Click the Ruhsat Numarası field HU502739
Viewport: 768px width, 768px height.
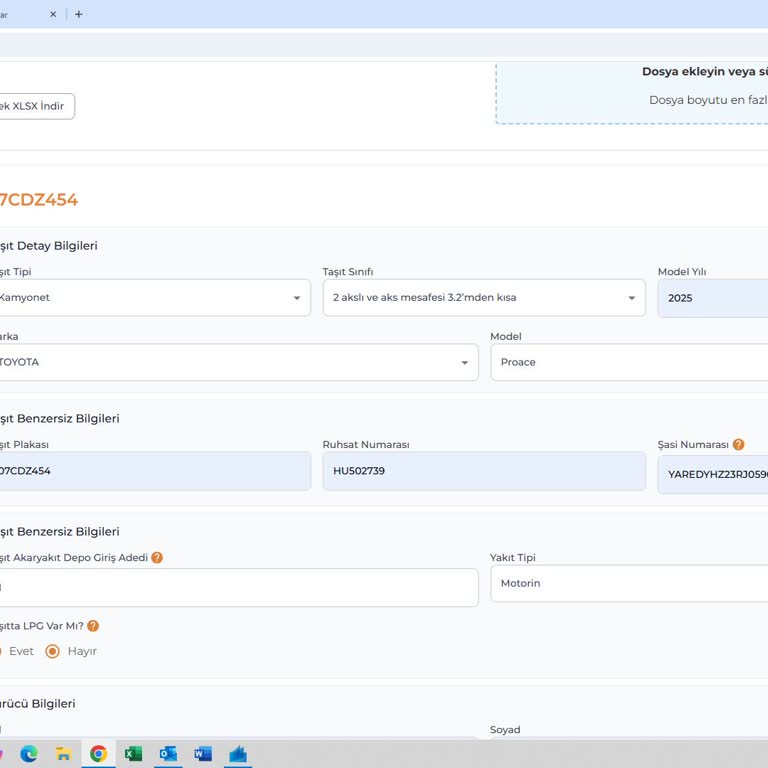point(483,471)
